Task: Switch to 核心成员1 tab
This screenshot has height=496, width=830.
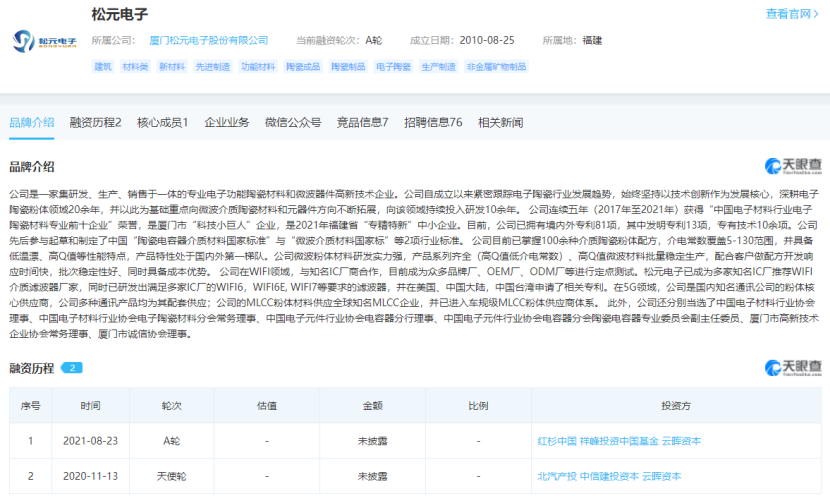Action: (x=163, y=122)
